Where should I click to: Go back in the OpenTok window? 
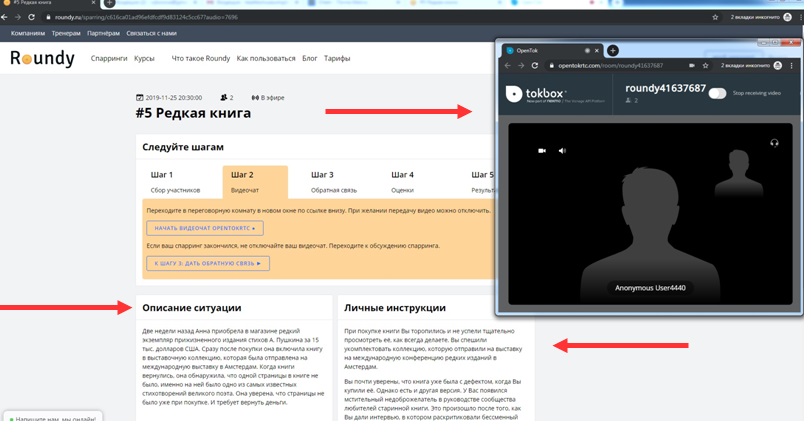[x=508, y=66]
